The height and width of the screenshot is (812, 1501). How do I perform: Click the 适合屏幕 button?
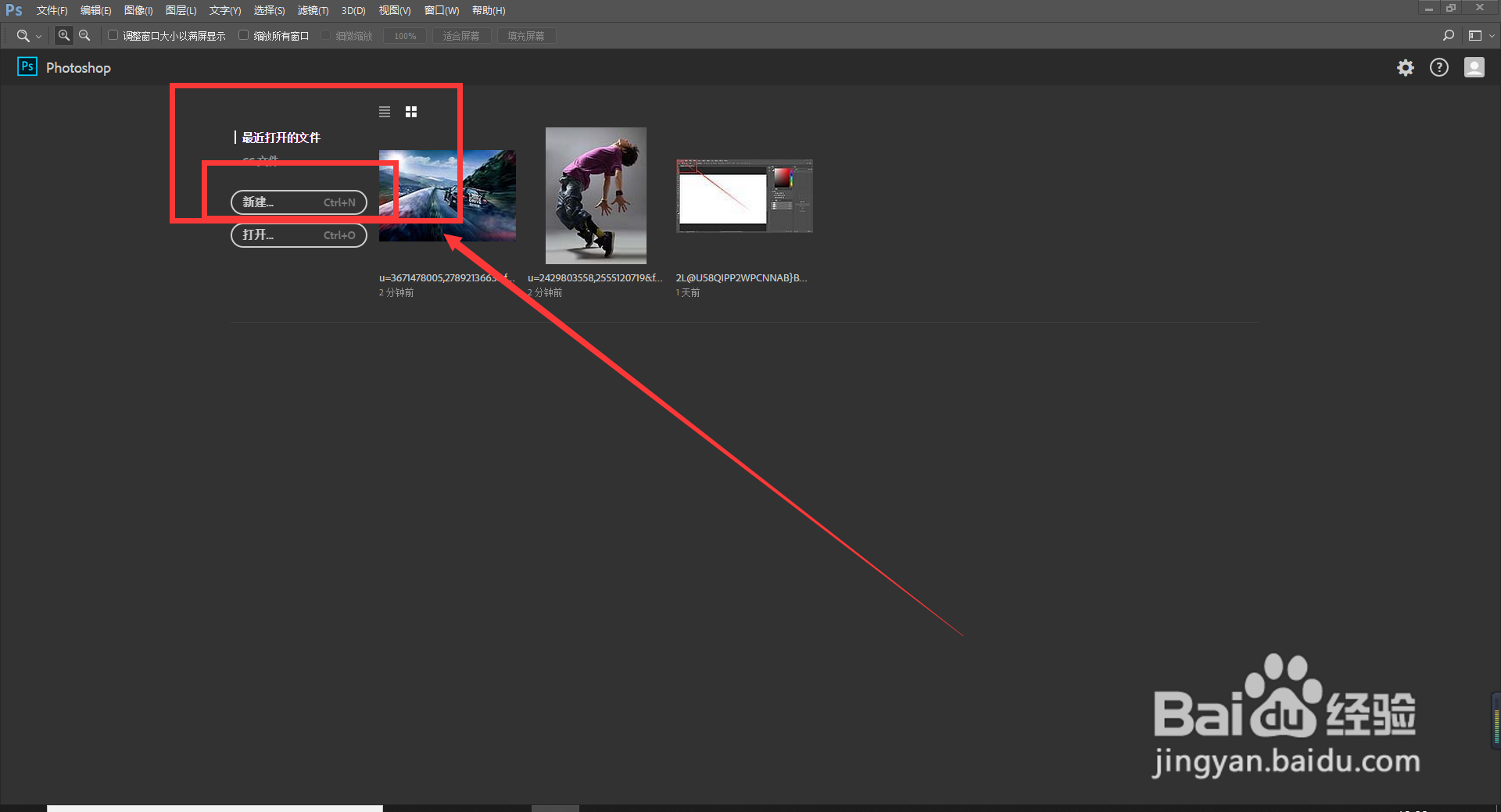(x=461, y=36)
